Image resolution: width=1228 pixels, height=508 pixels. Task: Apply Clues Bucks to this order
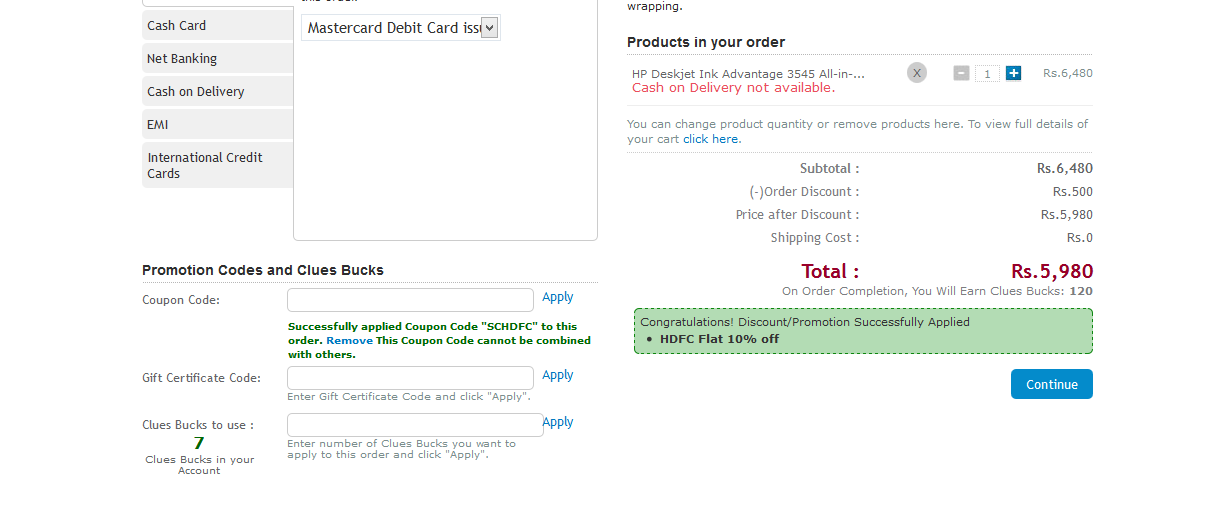click(x=558, y=422)
